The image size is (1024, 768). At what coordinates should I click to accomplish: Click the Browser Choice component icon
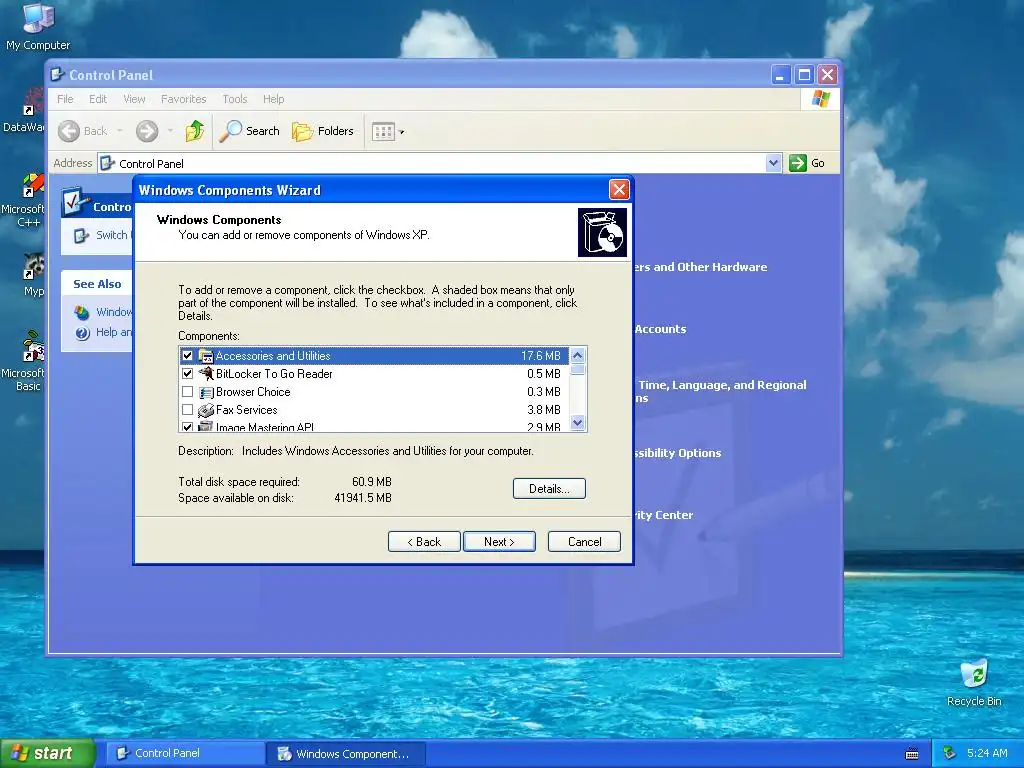click(206, 392)
